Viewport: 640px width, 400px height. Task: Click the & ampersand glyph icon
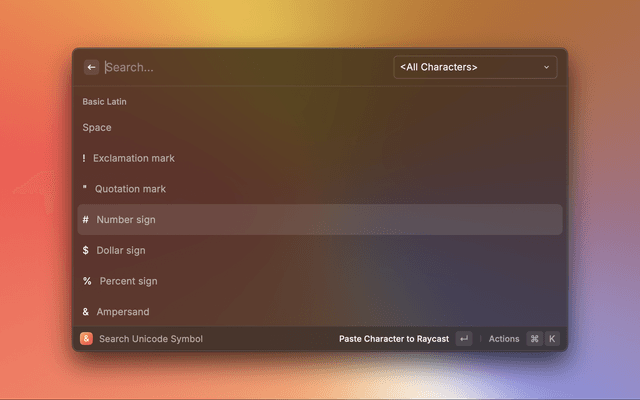pyautogui.click(x=86, y=312)
